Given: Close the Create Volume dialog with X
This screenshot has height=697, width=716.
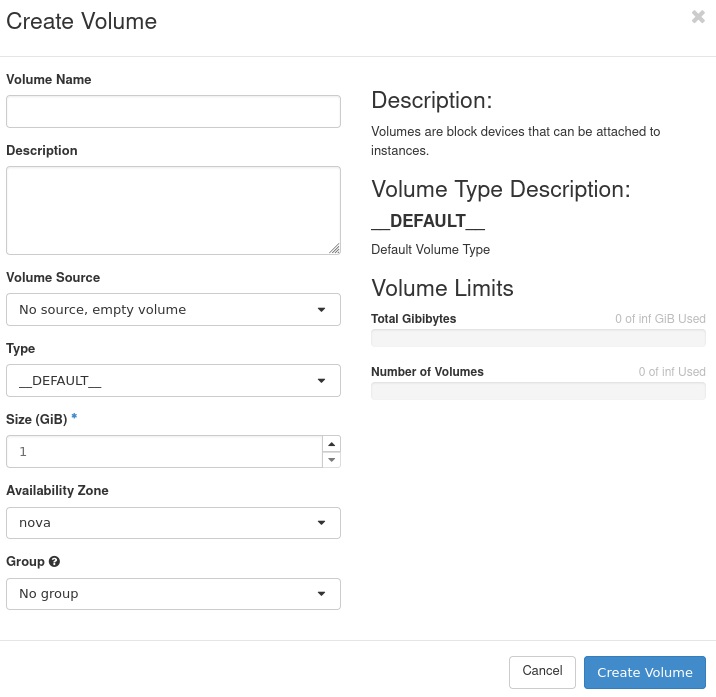Looking at the screenshot, I should 698,17.
